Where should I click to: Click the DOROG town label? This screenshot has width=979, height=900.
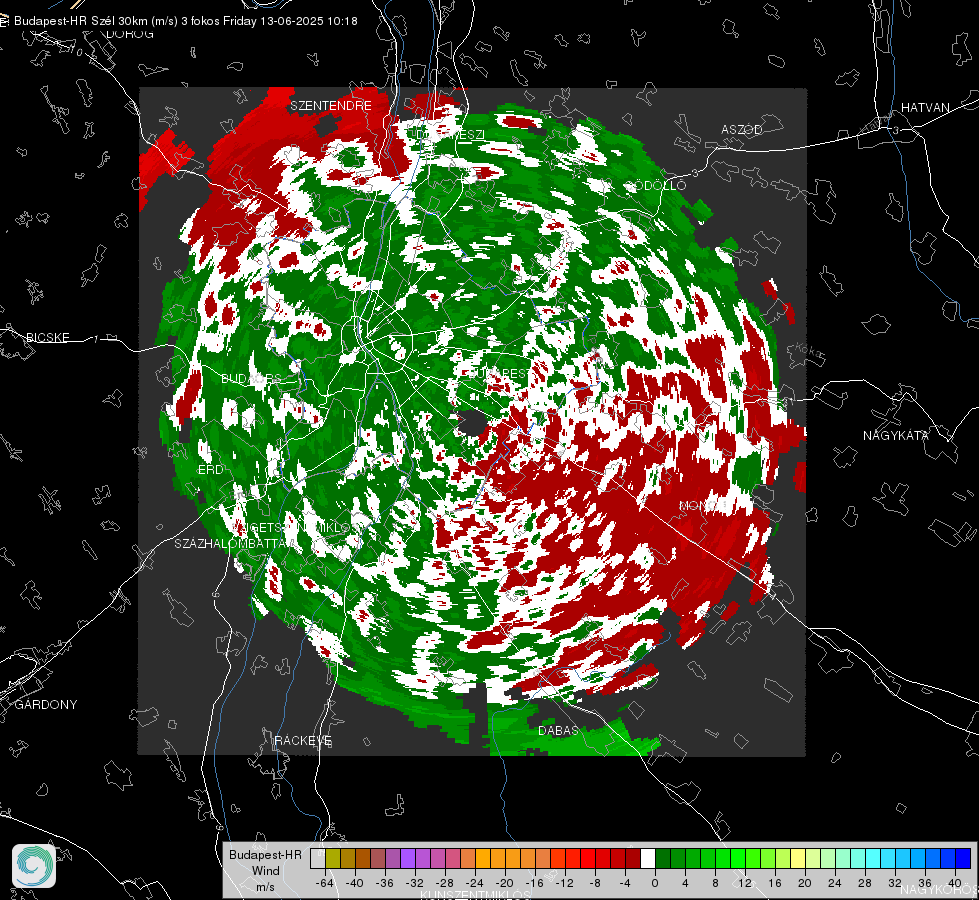click(x=130, y=34)
